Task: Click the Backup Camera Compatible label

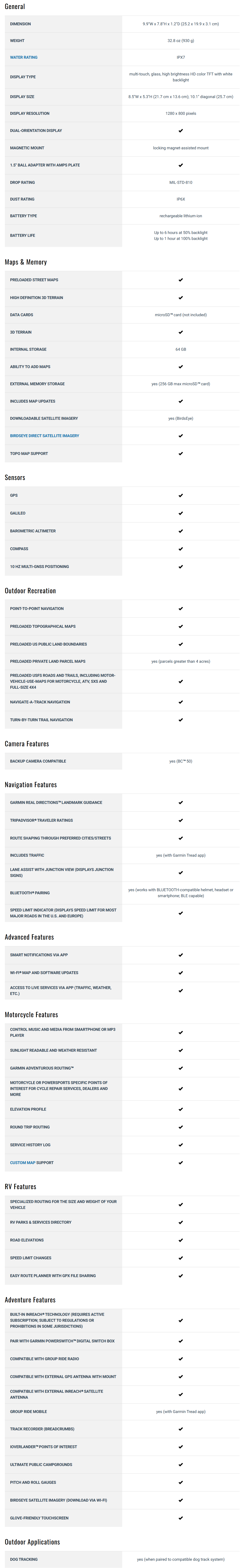Action: 38,761
